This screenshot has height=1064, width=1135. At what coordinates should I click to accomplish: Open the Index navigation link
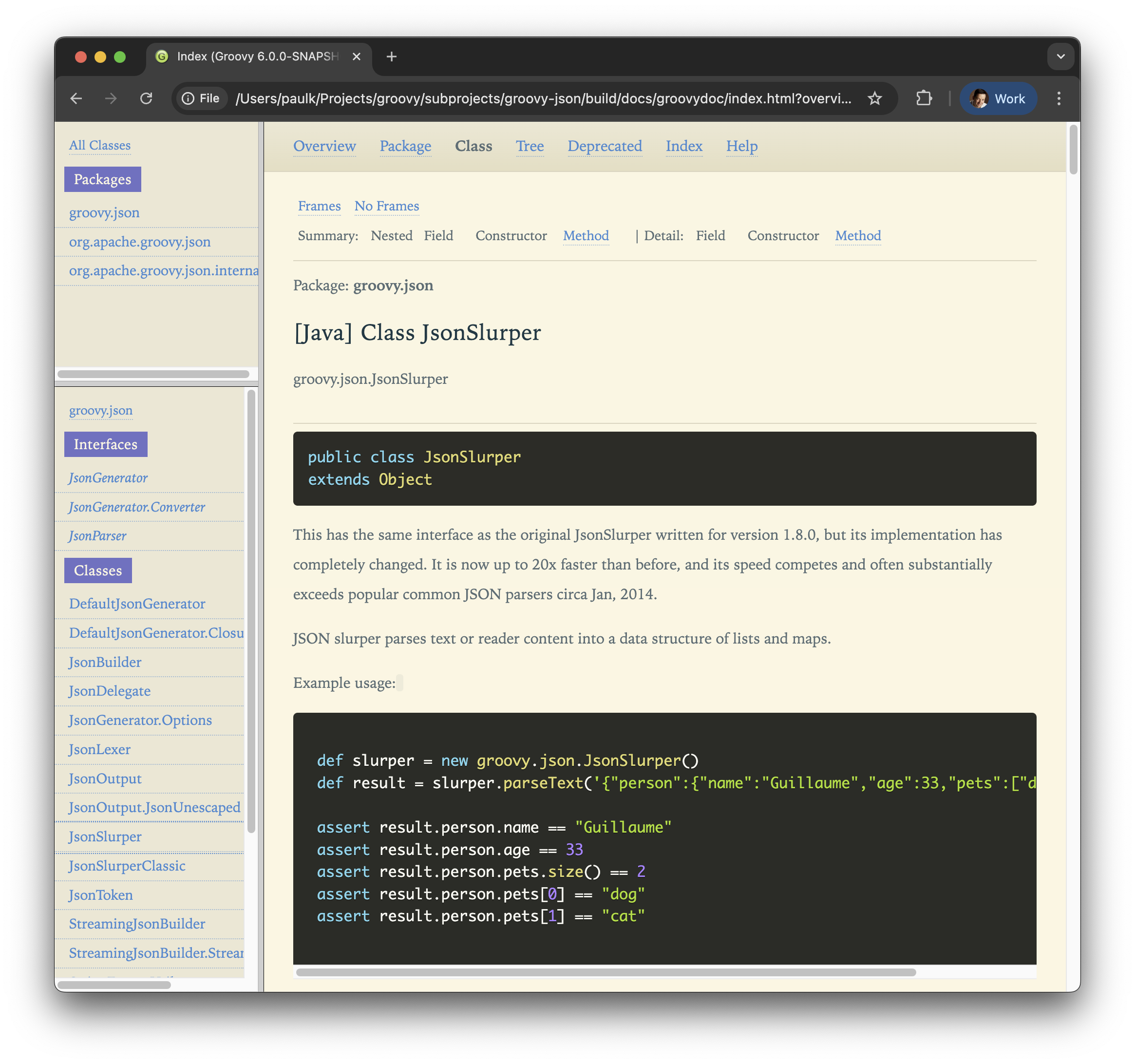click(x=684, y=146)
